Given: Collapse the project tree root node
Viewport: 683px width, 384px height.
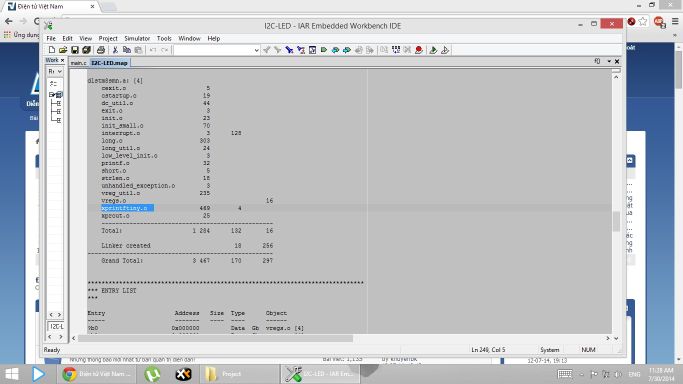Looking at the screenshot, I should (x=51, y=94).
